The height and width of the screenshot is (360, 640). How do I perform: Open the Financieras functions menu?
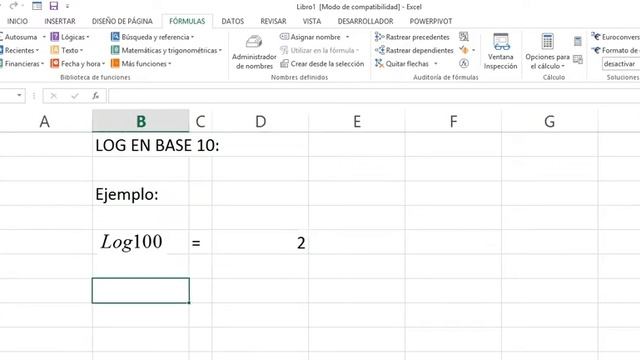pos(22,64)
